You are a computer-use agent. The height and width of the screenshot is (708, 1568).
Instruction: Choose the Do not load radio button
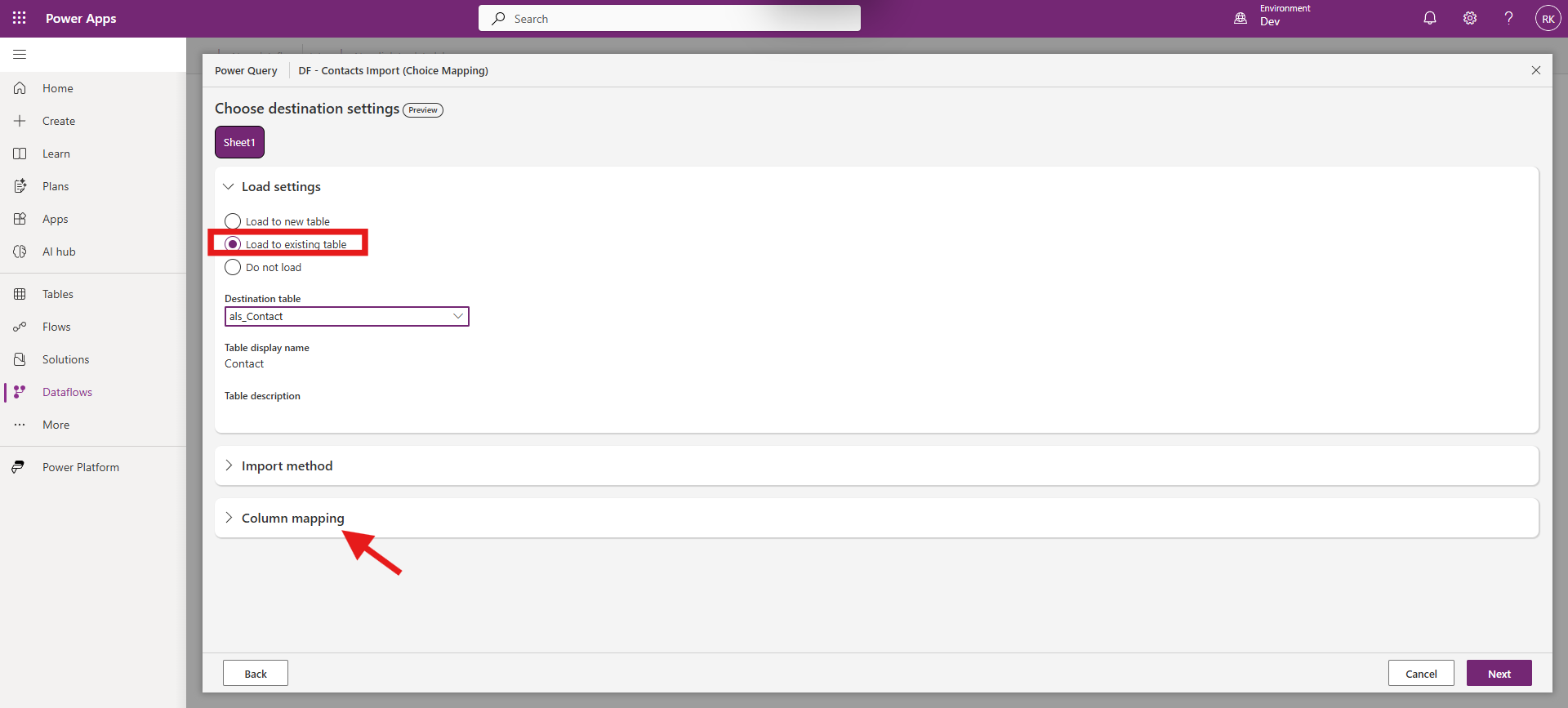pos(233,267)
